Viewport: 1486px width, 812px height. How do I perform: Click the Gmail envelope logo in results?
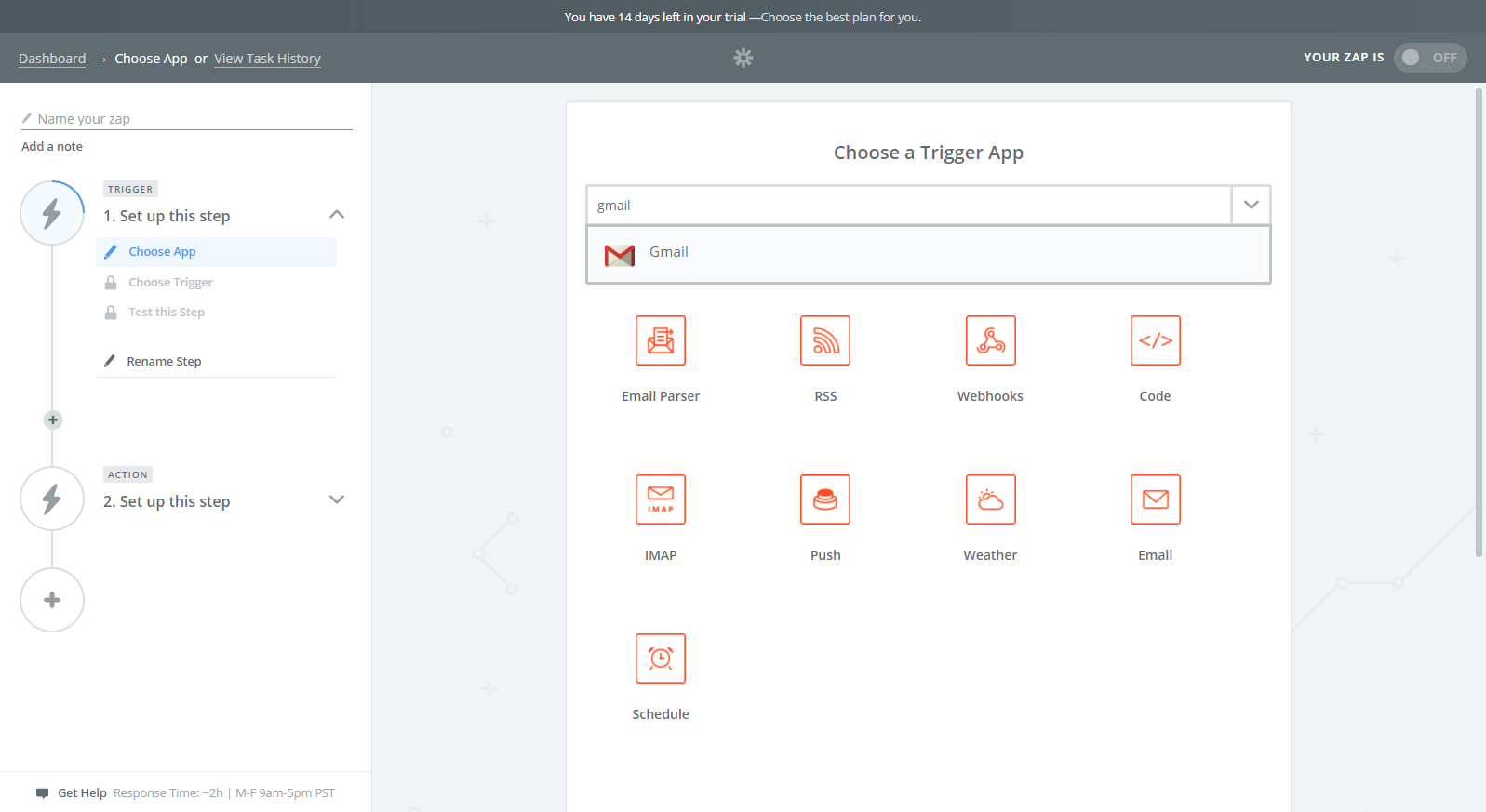pos(620,255)
